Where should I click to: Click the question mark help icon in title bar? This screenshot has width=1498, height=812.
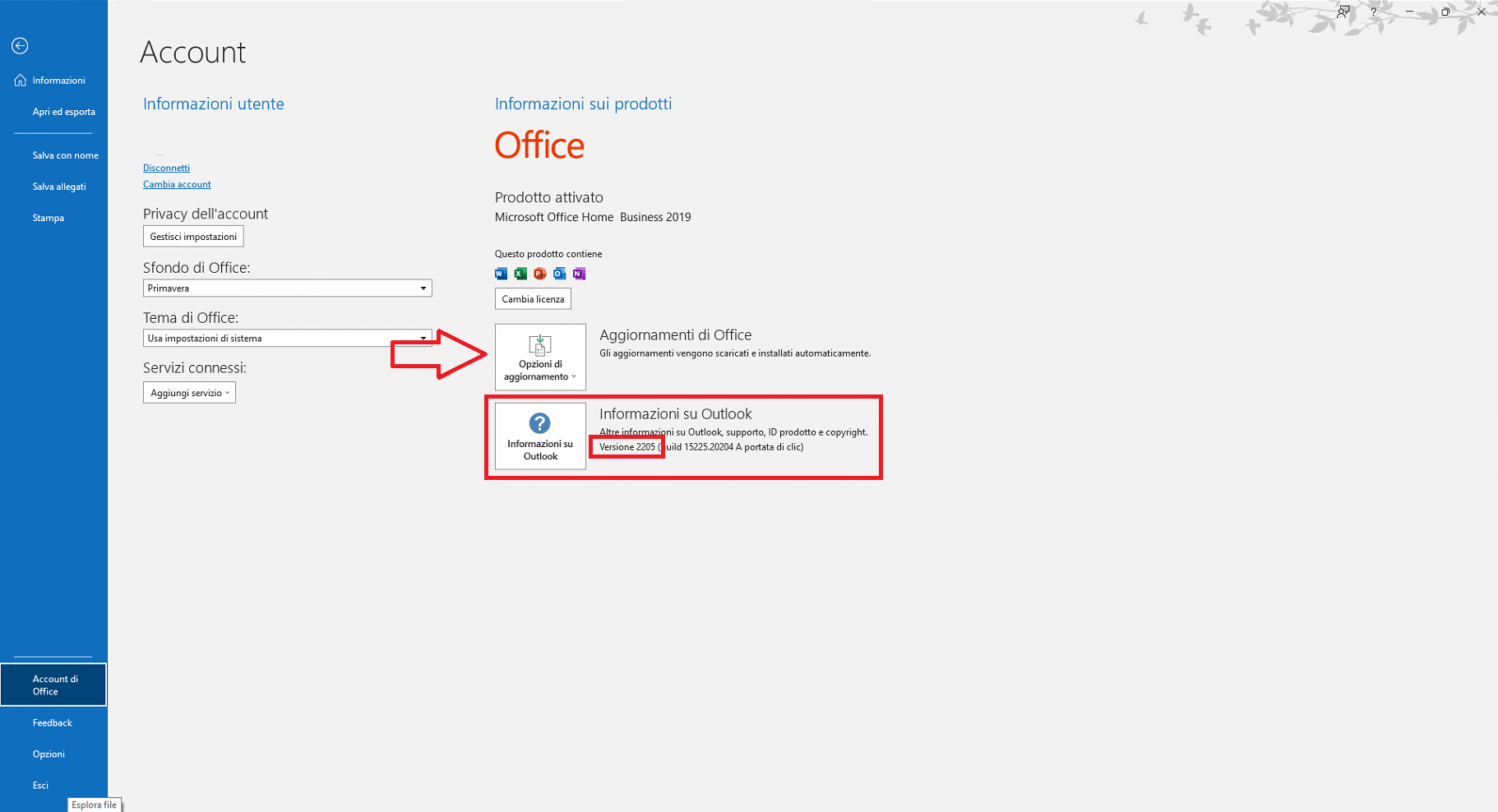coord(1373,12)
